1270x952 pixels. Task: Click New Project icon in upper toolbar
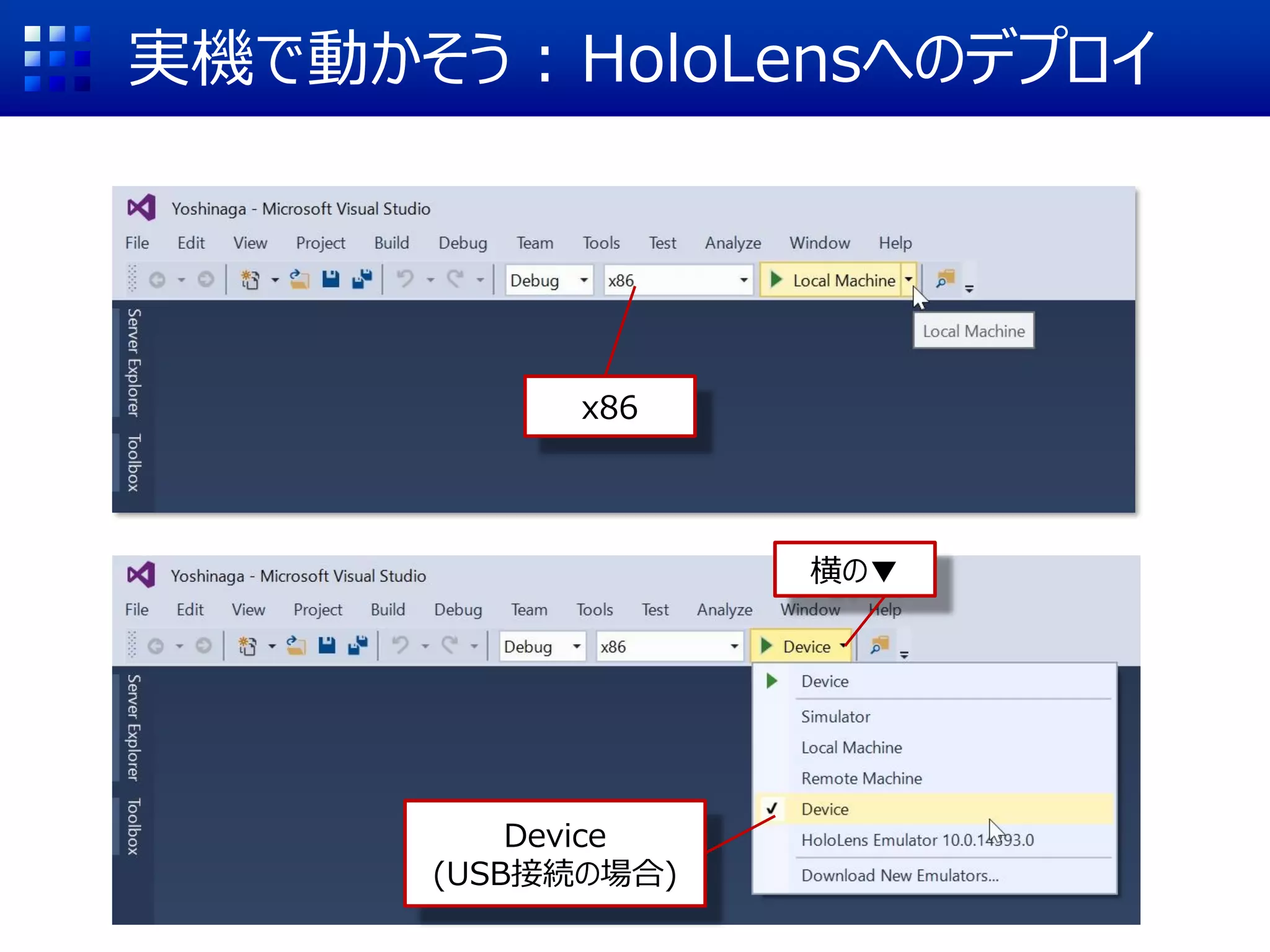coord(250,280)
